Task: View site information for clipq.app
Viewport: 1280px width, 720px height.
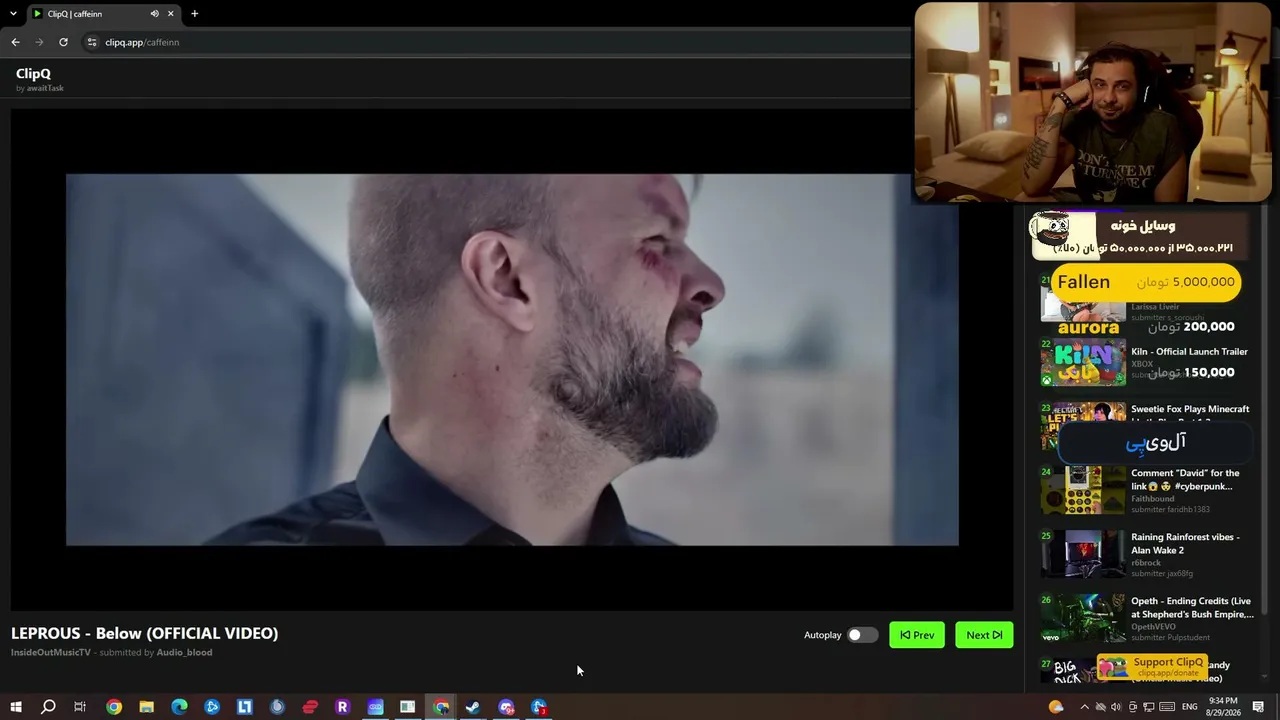Action: coord(92,42)
